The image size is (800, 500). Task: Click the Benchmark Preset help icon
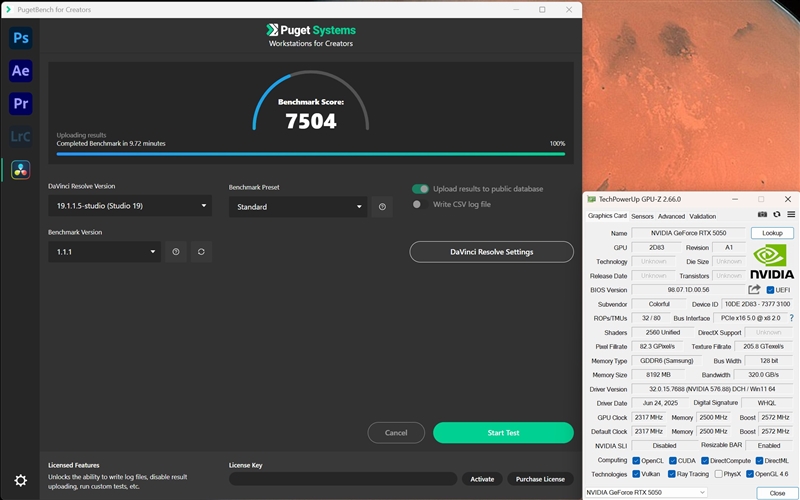pos(382,207)
